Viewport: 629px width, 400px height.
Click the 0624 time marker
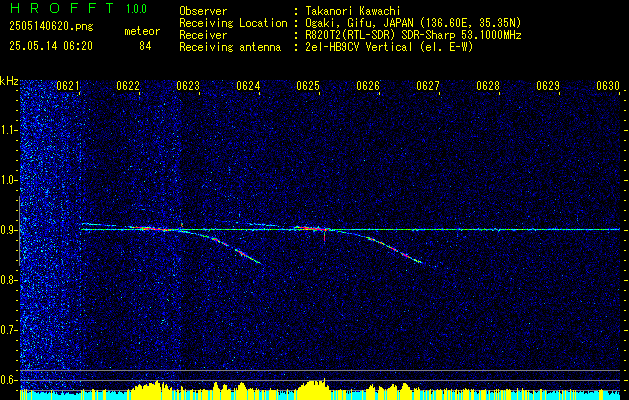248,85
